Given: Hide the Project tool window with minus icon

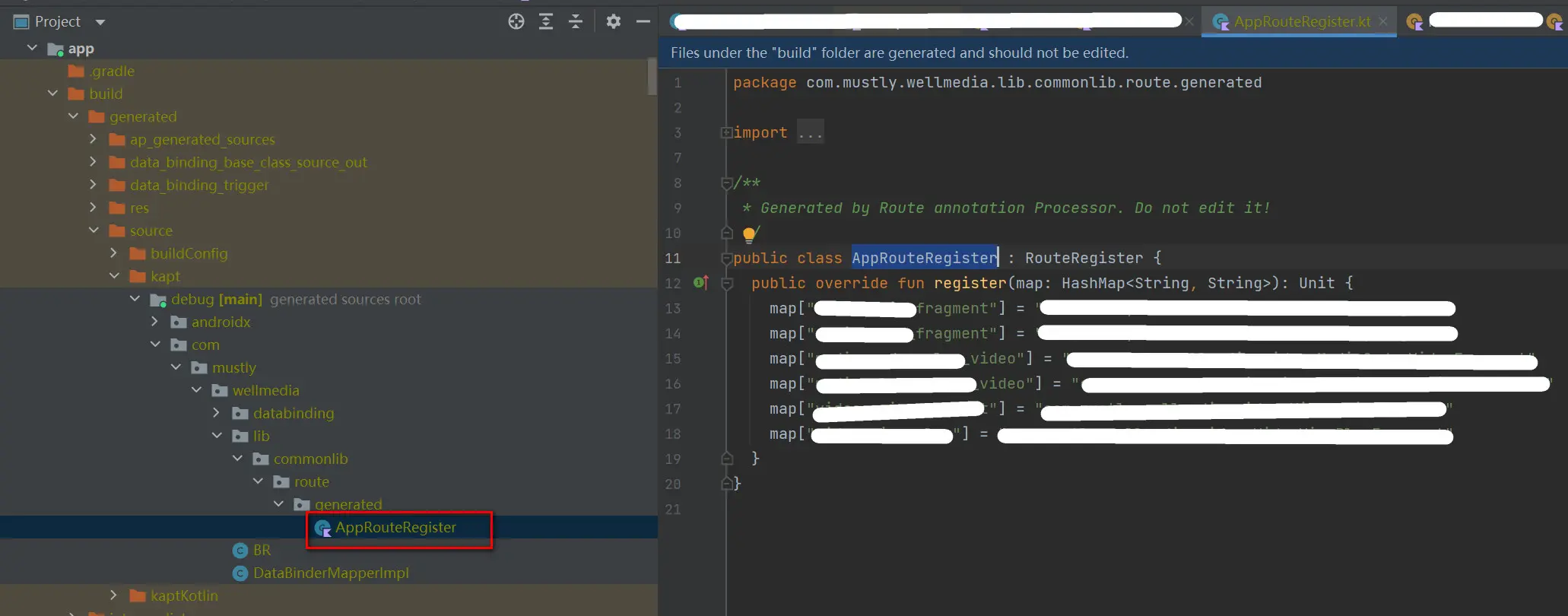Looking at the screenshot, I should [643, 22].
